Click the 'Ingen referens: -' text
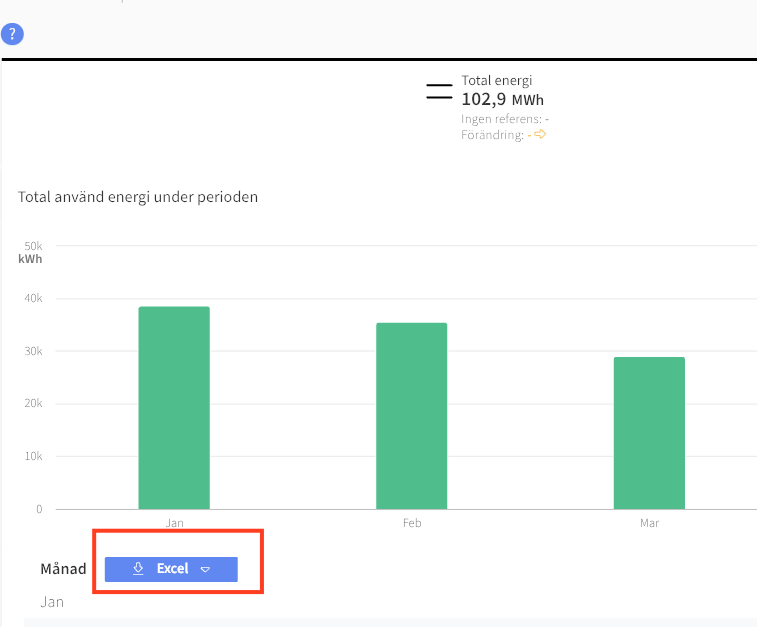Viewport: 757px width, 627px height. 505,119
